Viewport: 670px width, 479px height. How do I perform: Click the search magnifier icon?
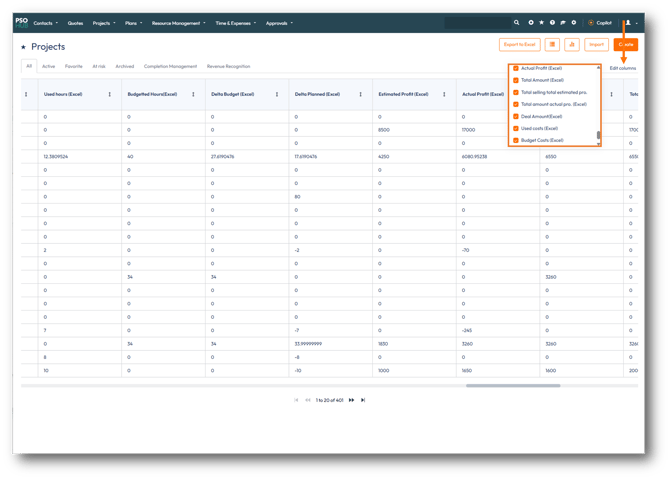517,23
